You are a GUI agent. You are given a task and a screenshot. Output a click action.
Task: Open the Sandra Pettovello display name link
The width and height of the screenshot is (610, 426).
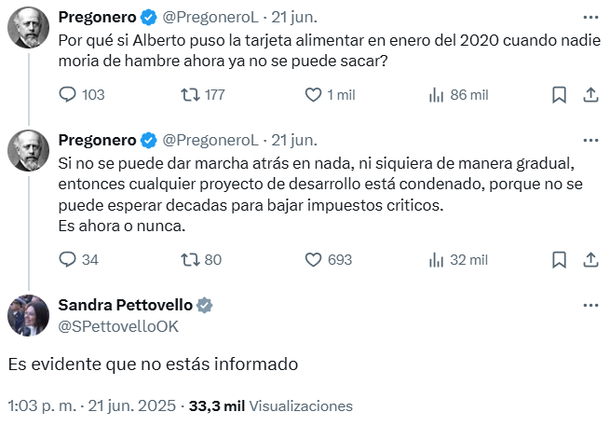125,305
